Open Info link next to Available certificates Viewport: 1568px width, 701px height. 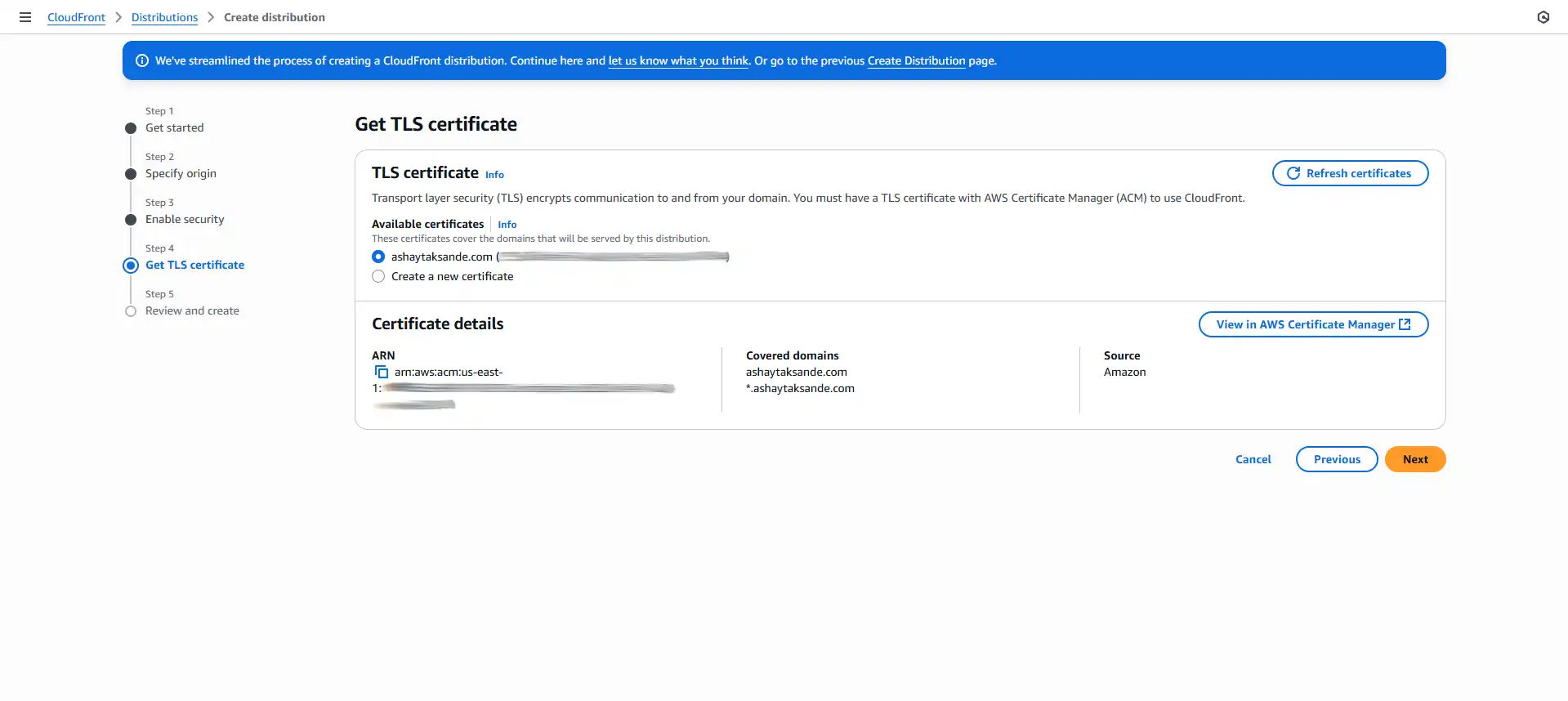[x=507, y=225]
